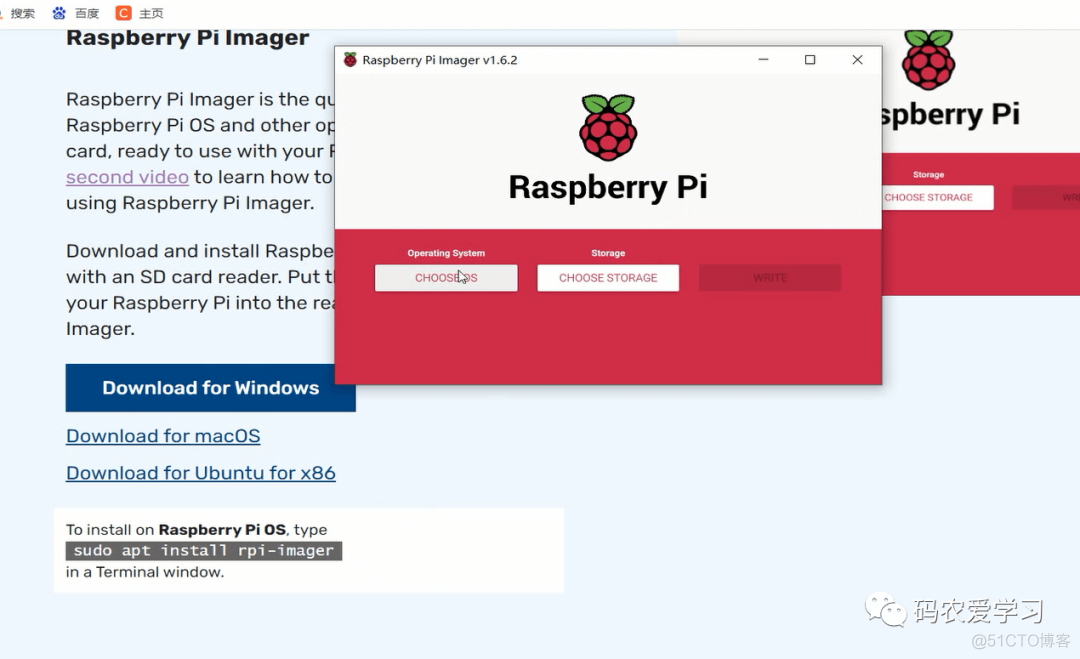Click the 'sudo apt install rpi-imager' code snippet
1080x659 pixels.
pos(204,551)
